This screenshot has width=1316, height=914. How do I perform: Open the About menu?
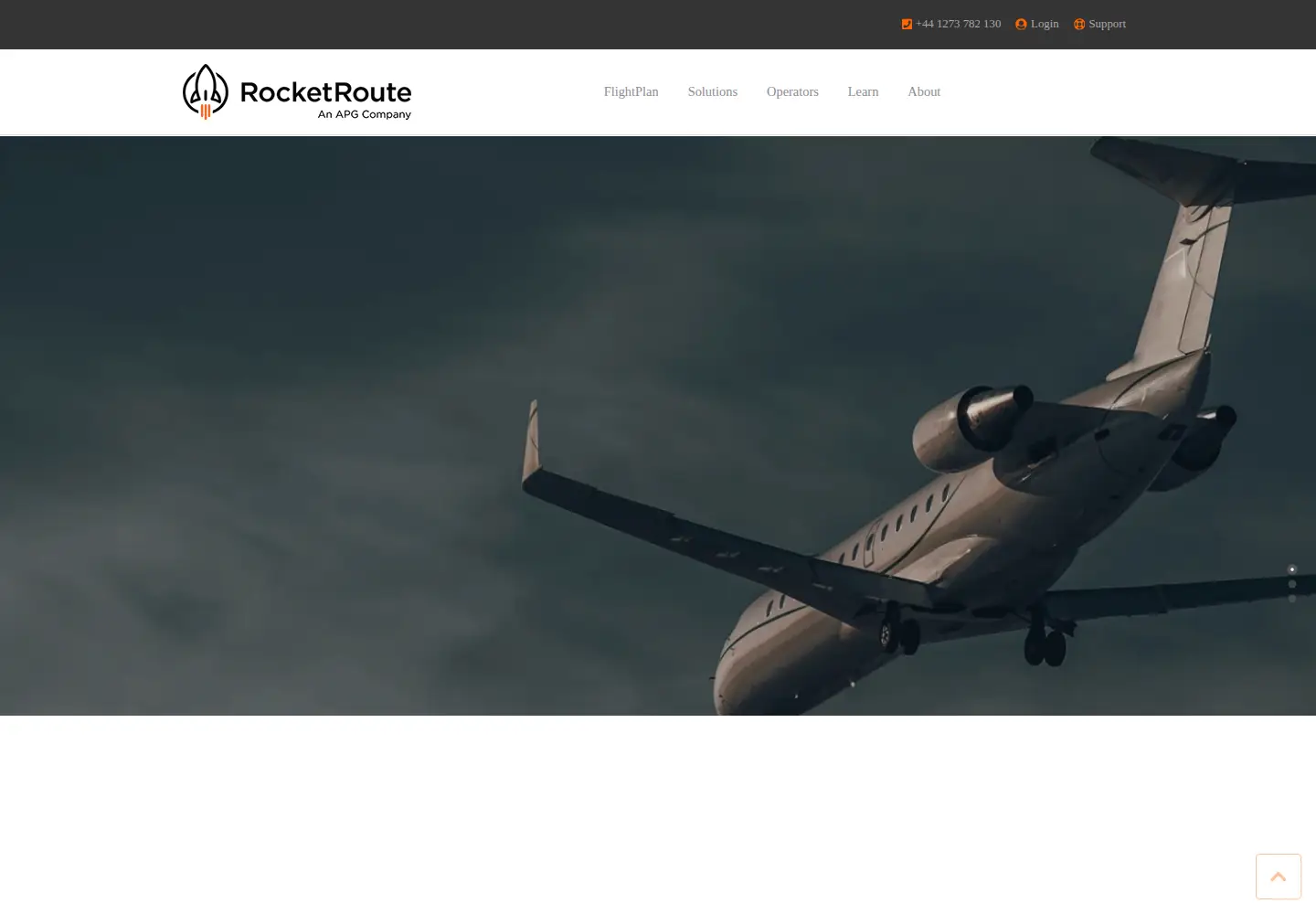pyautogui.click(x=924, y=91)
